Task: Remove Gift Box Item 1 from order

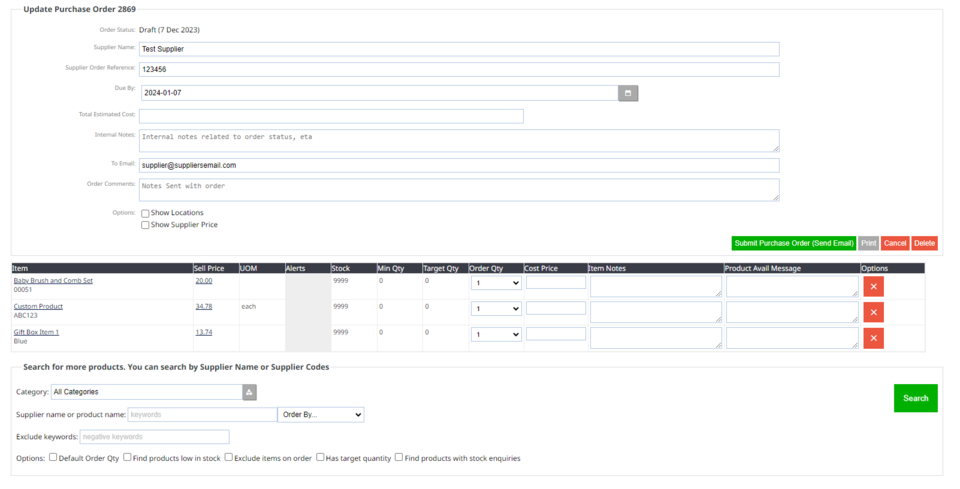Action: click(x=873, y=338)
